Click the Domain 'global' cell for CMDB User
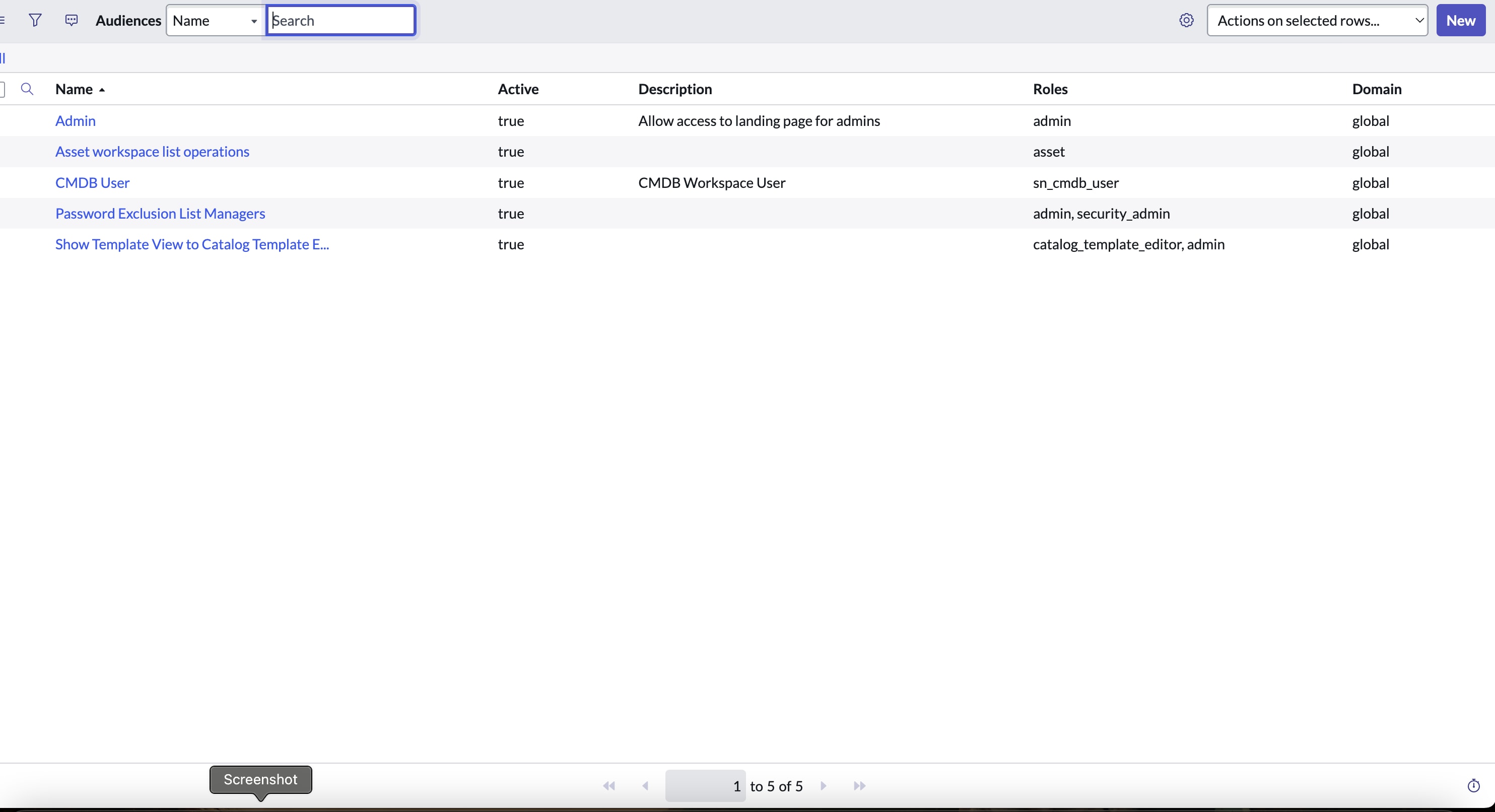 [1370, 183]
